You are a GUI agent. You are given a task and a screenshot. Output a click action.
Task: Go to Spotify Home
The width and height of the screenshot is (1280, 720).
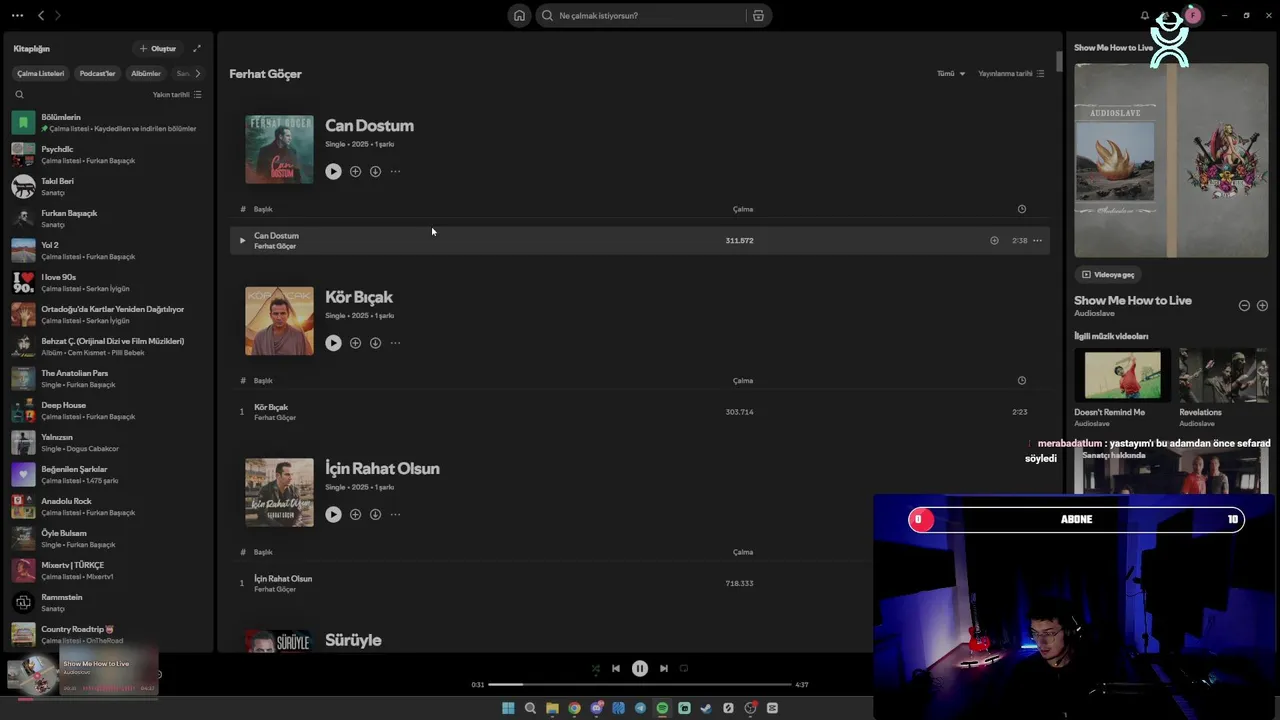tap(519, 15)
